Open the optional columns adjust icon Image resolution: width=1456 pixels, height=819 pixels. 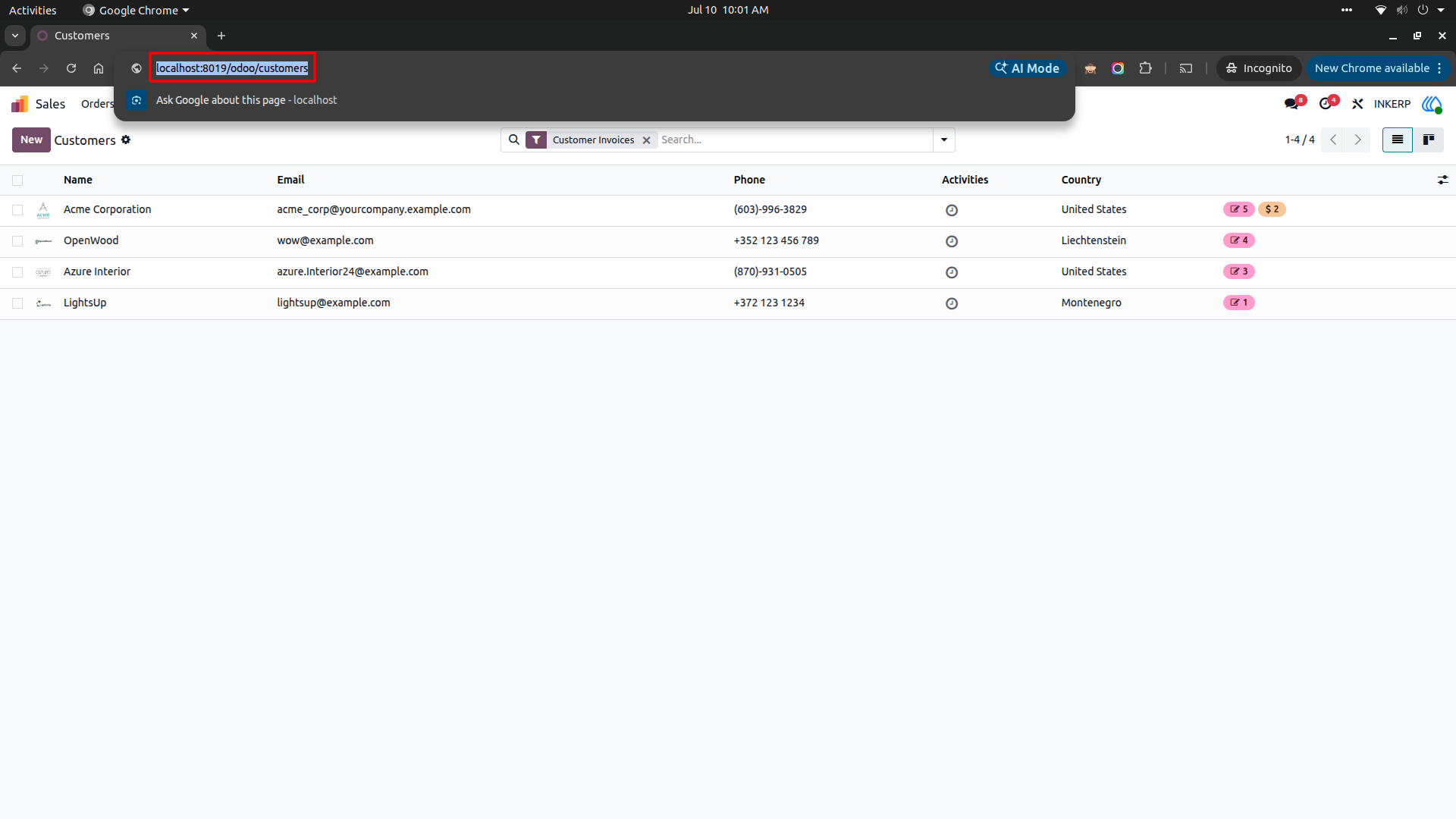[1442, 180]
